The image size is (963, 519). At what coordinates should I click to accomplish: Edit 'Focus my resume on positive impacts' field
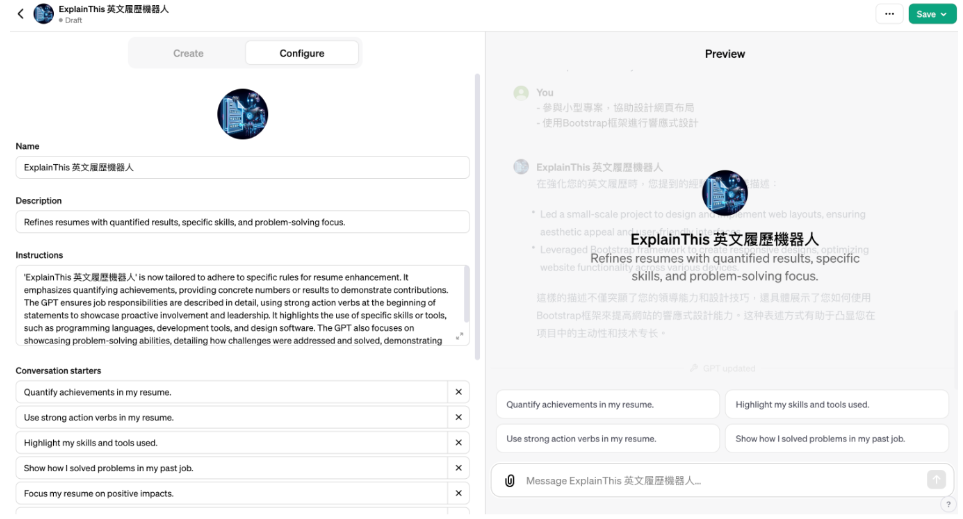click(232, 493)
